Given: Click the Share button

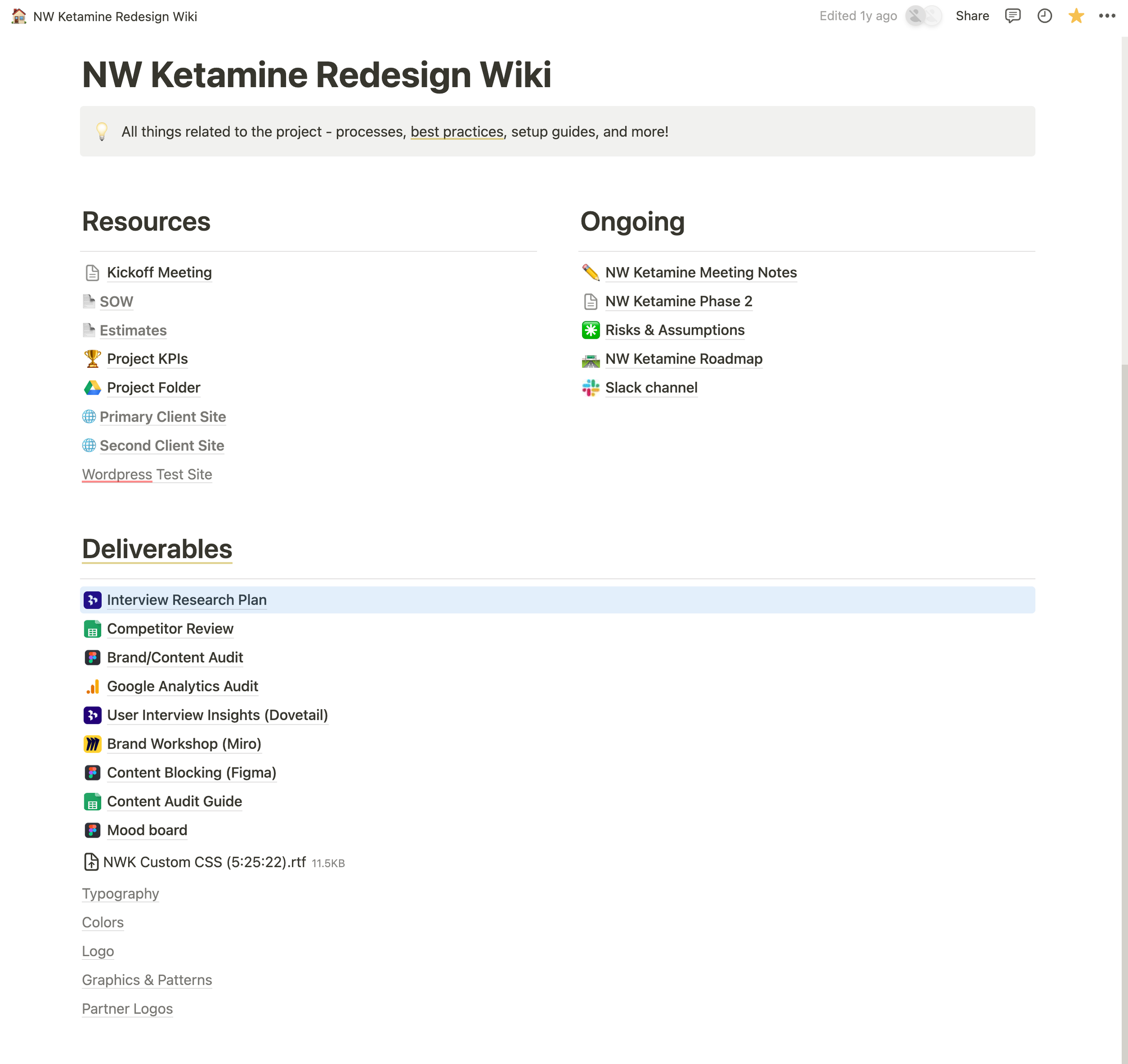Looking at the screenshot, I should [971, 16].
